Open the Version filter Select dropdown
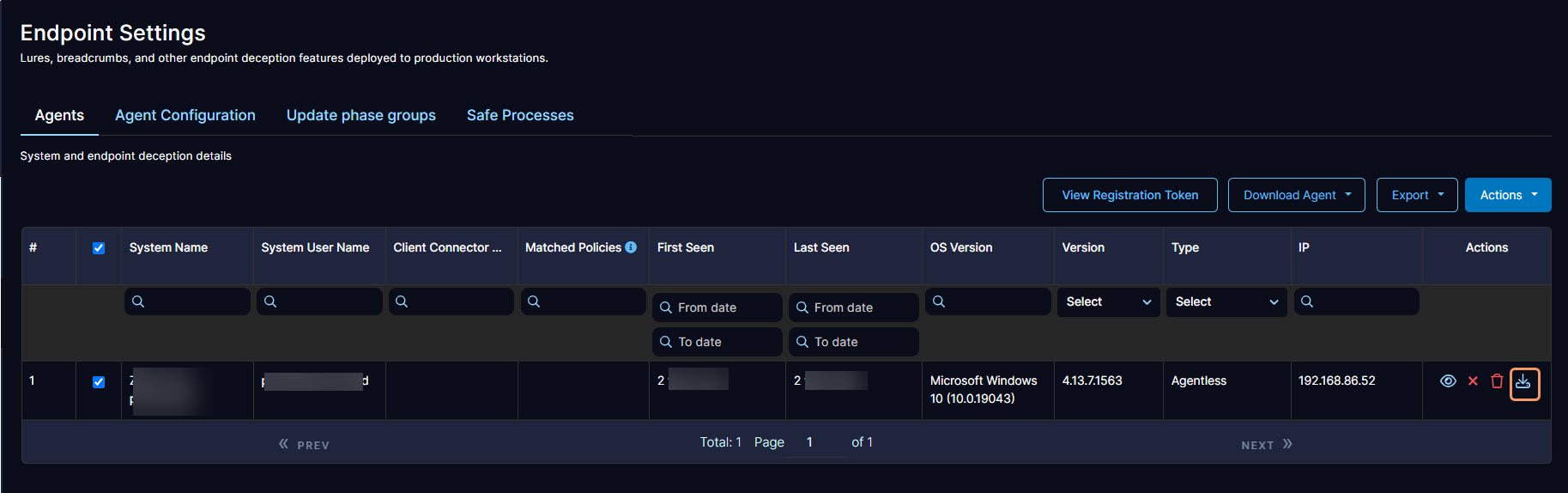This screenshot has height=493, width=1568. click(1108, 301)
